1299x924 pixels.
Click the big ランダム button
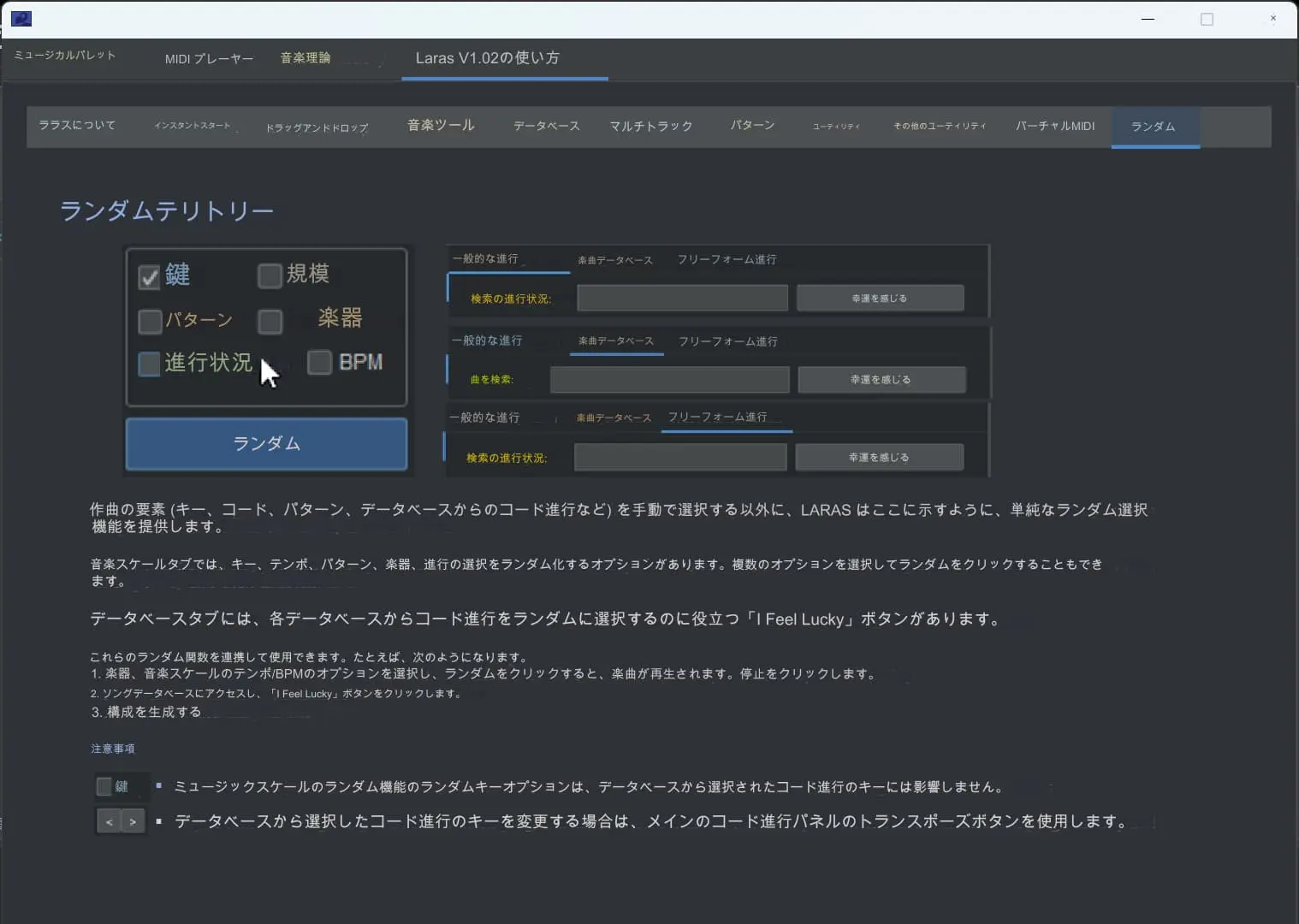coord(266,443)
